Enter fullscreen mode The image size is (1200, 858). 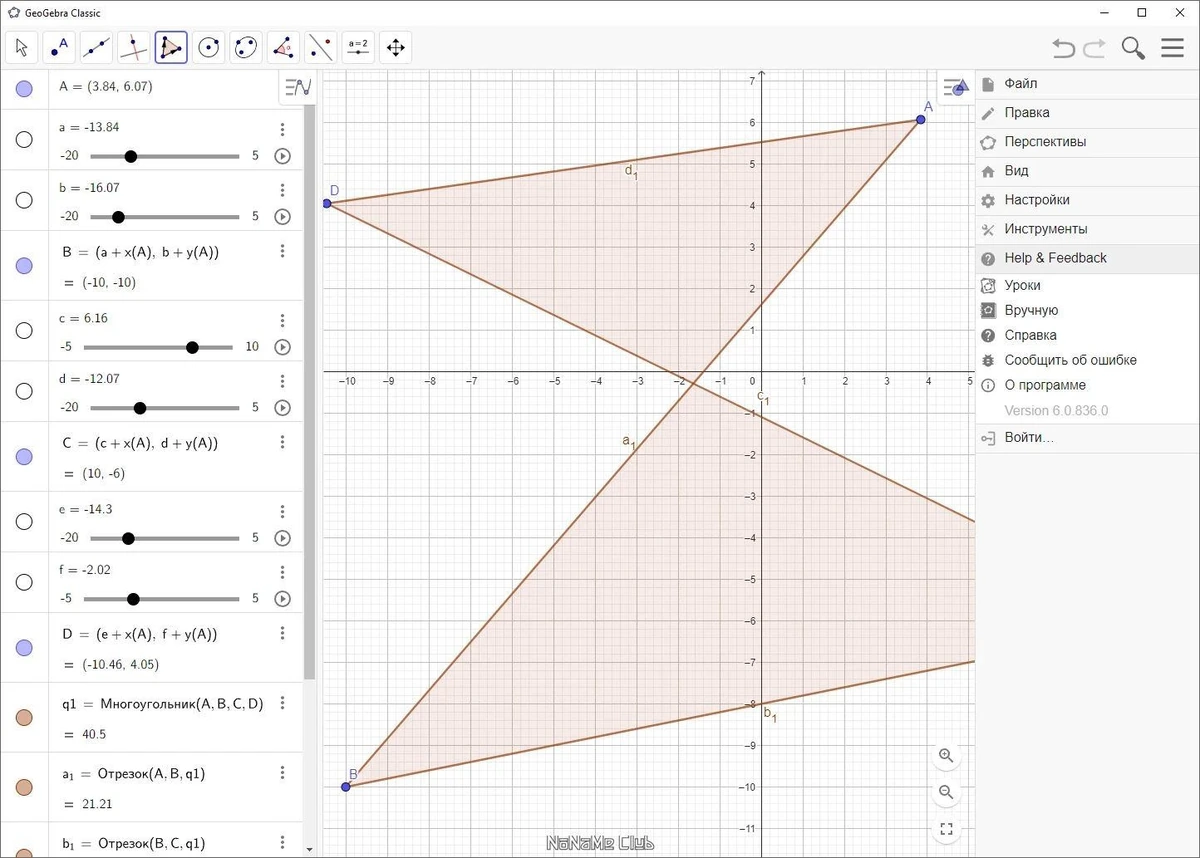pos(946,829)
